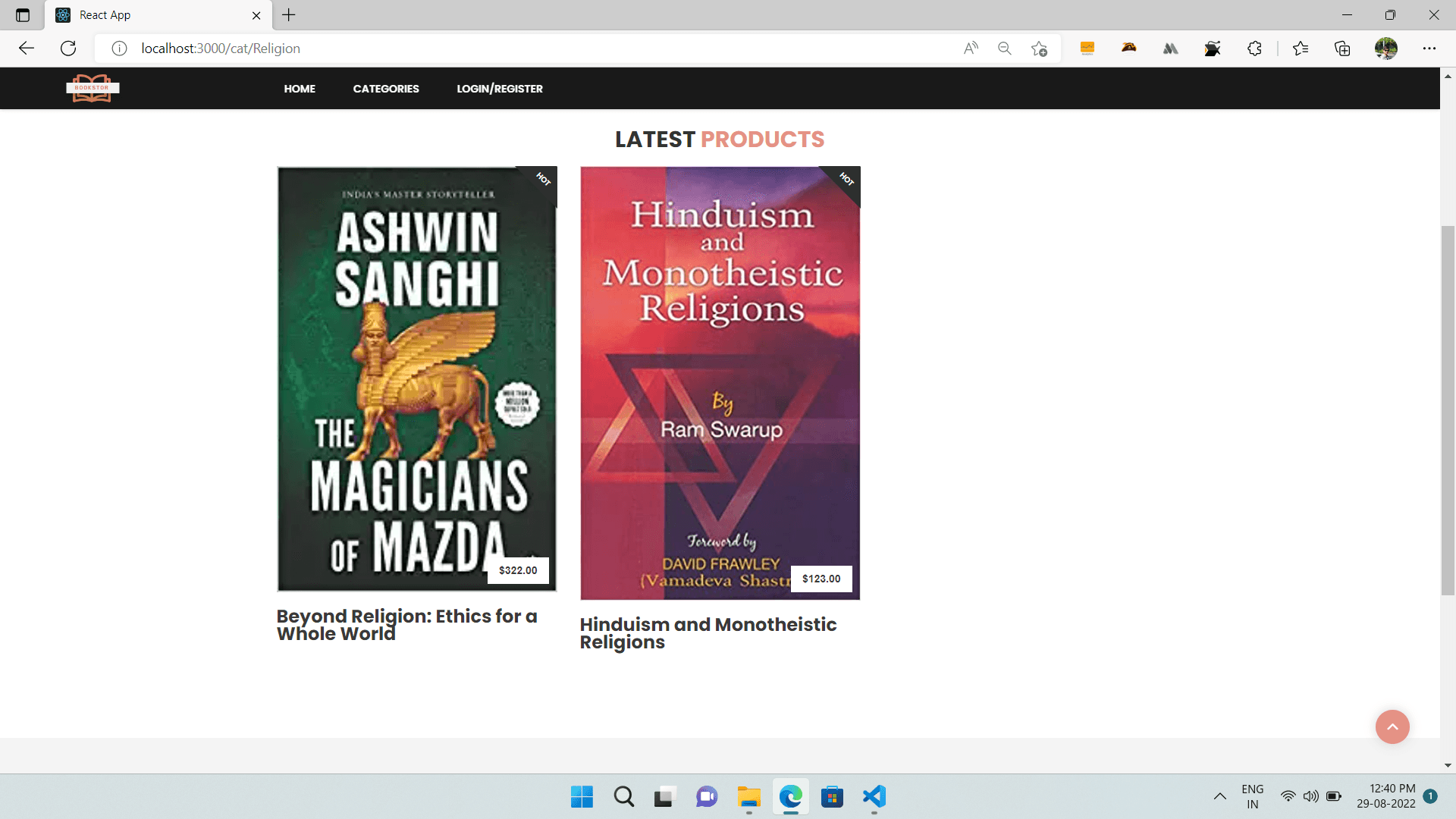Open Task View on taskbar
This screenshot has height=819, width=1456.
point(665,797)
